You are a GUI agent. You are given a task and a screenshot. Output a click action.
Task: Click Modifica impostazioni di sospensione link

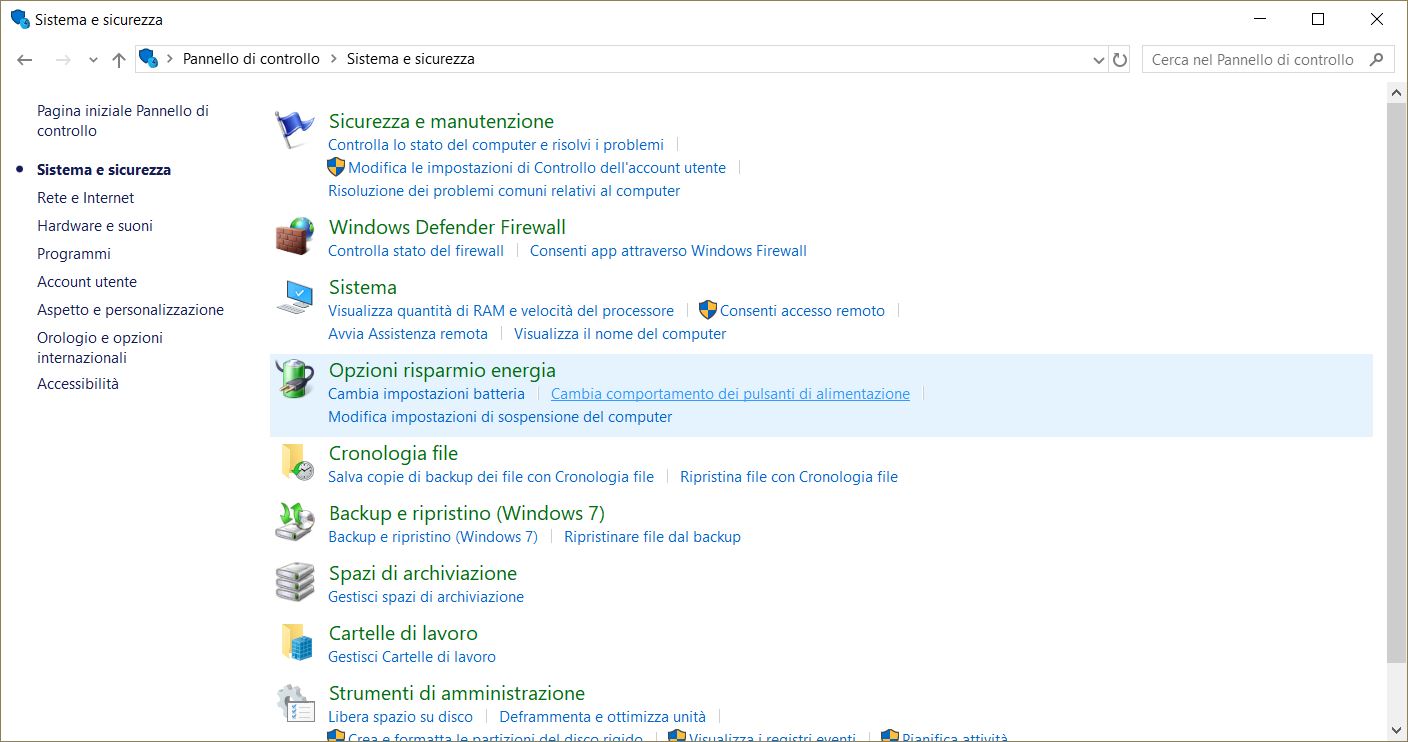pyautogui.click(x=500, y=417)
